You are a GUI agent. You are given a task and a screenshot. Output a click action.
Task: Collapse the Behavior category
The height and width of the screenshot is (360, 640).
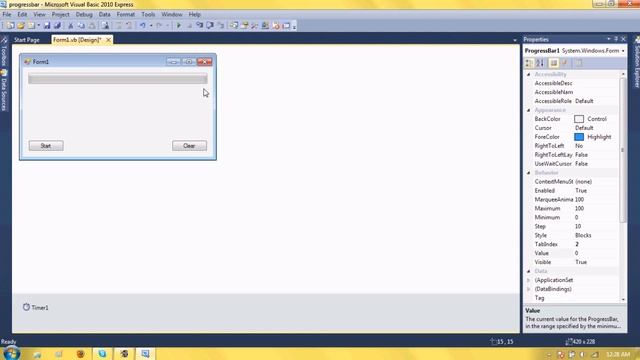(x=529, y=173)
